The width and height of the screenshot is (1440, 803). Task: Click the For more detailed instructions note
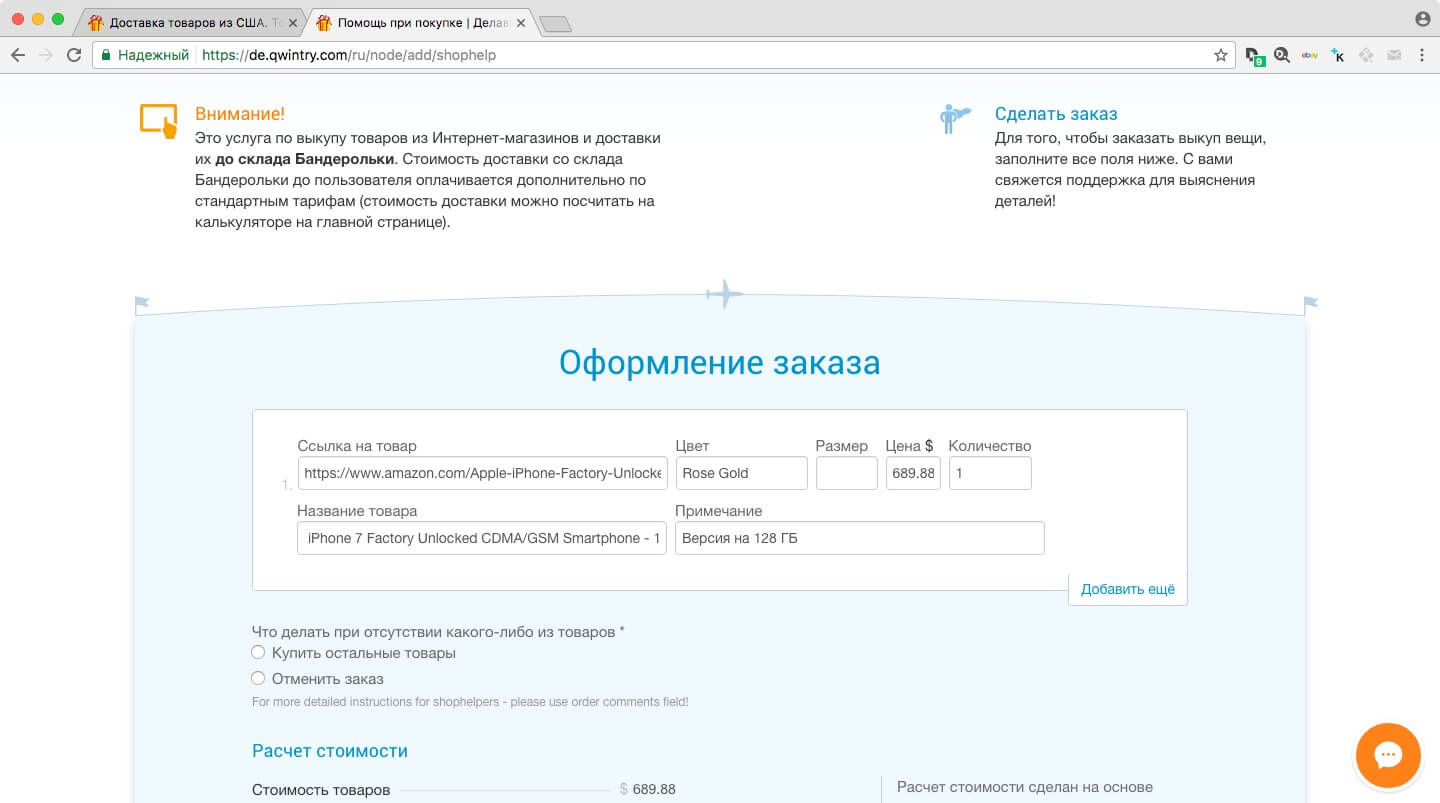[470, 702]
